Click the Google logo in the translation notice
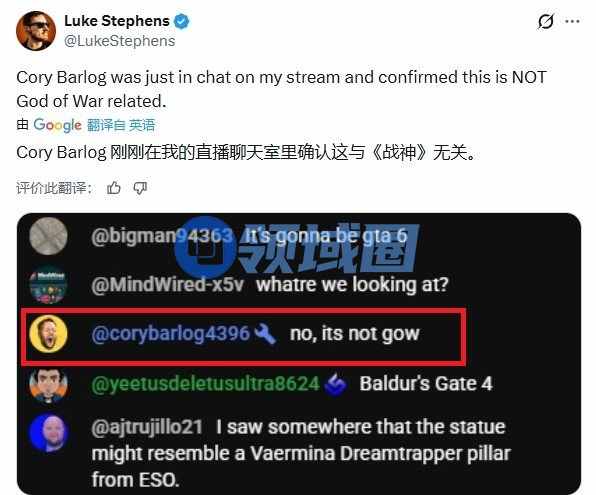 [57, 125]
